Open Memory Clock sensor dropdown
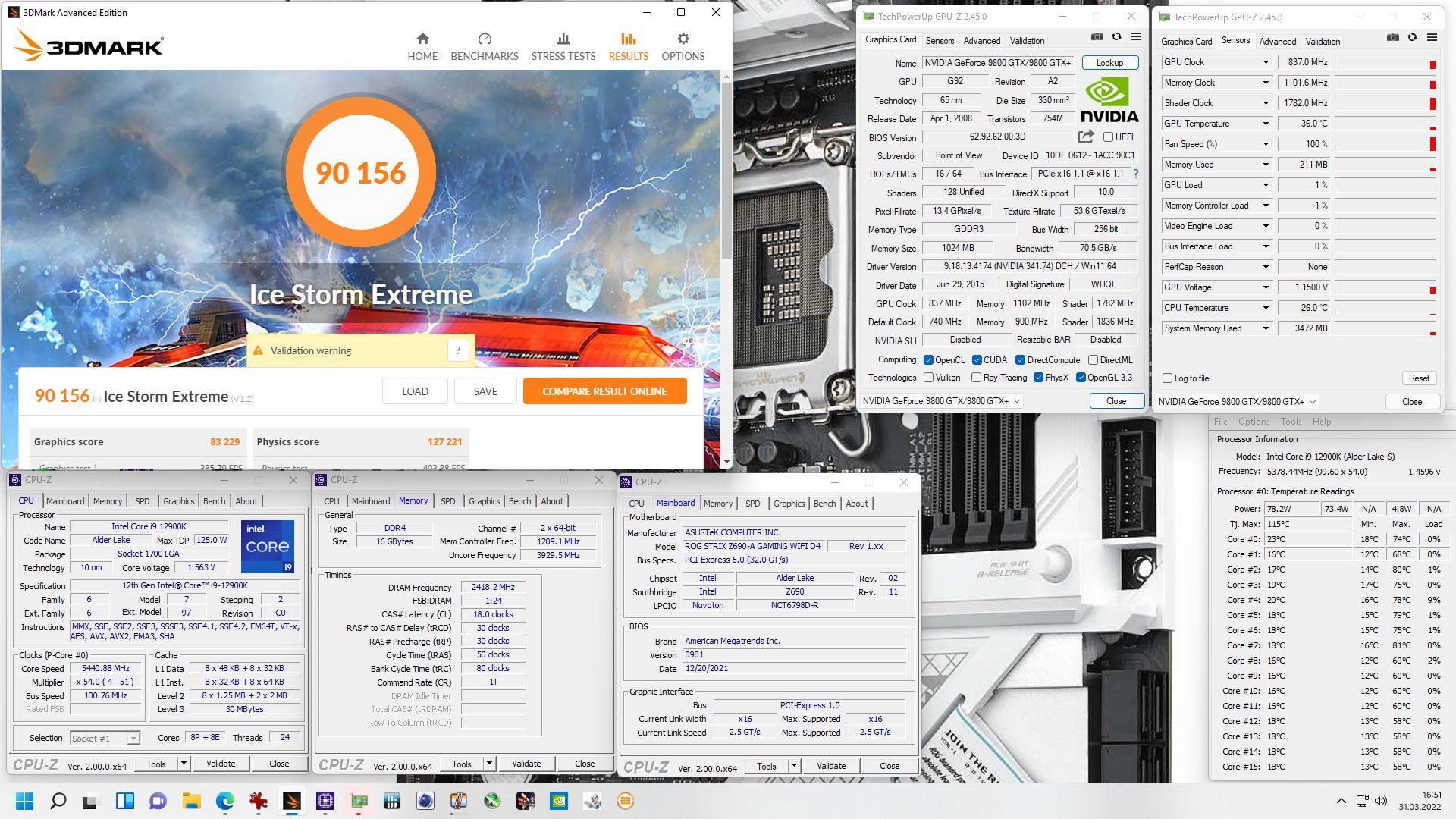 pos(1265,83)
